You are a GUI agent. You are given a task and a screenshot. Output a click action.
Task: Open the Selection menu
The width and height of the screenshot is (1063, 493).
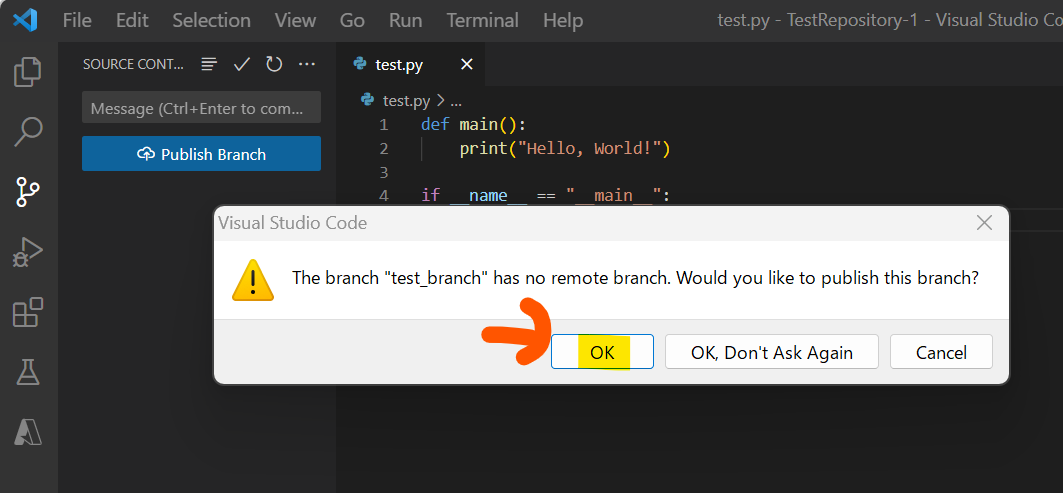212,20
